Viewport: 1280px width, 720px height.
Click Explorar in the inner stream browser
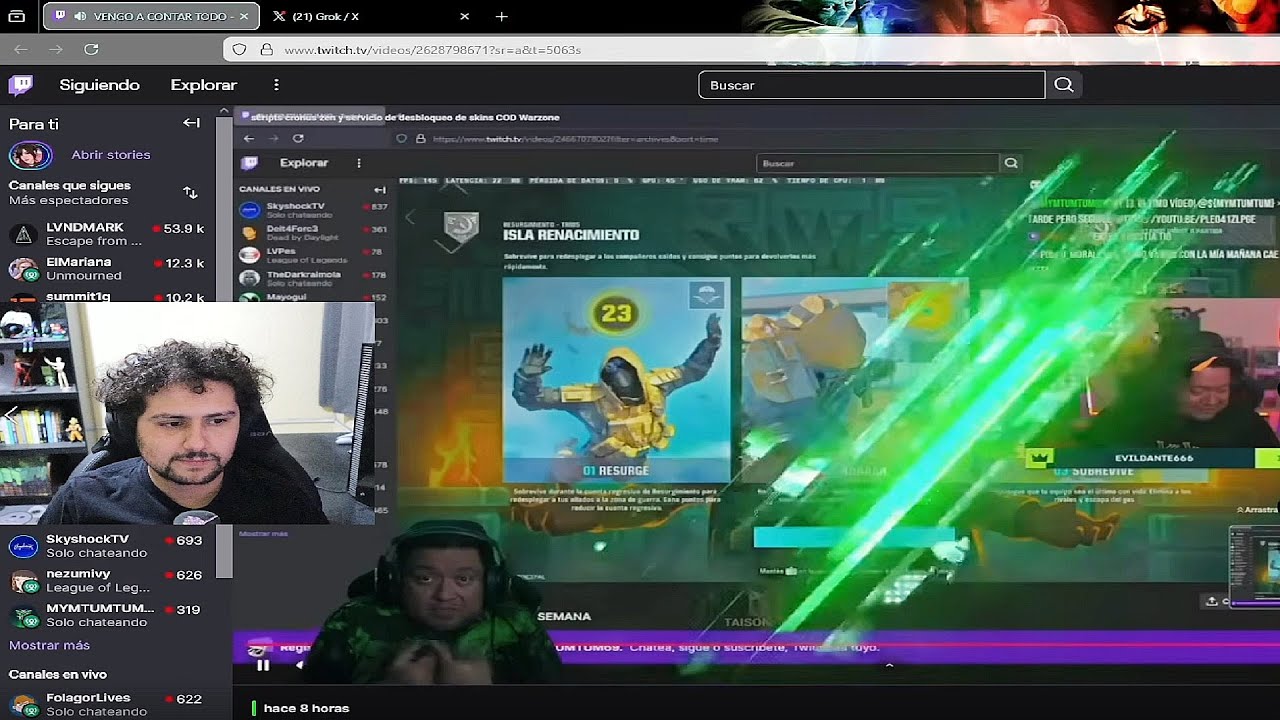click(x=304, y=163)
